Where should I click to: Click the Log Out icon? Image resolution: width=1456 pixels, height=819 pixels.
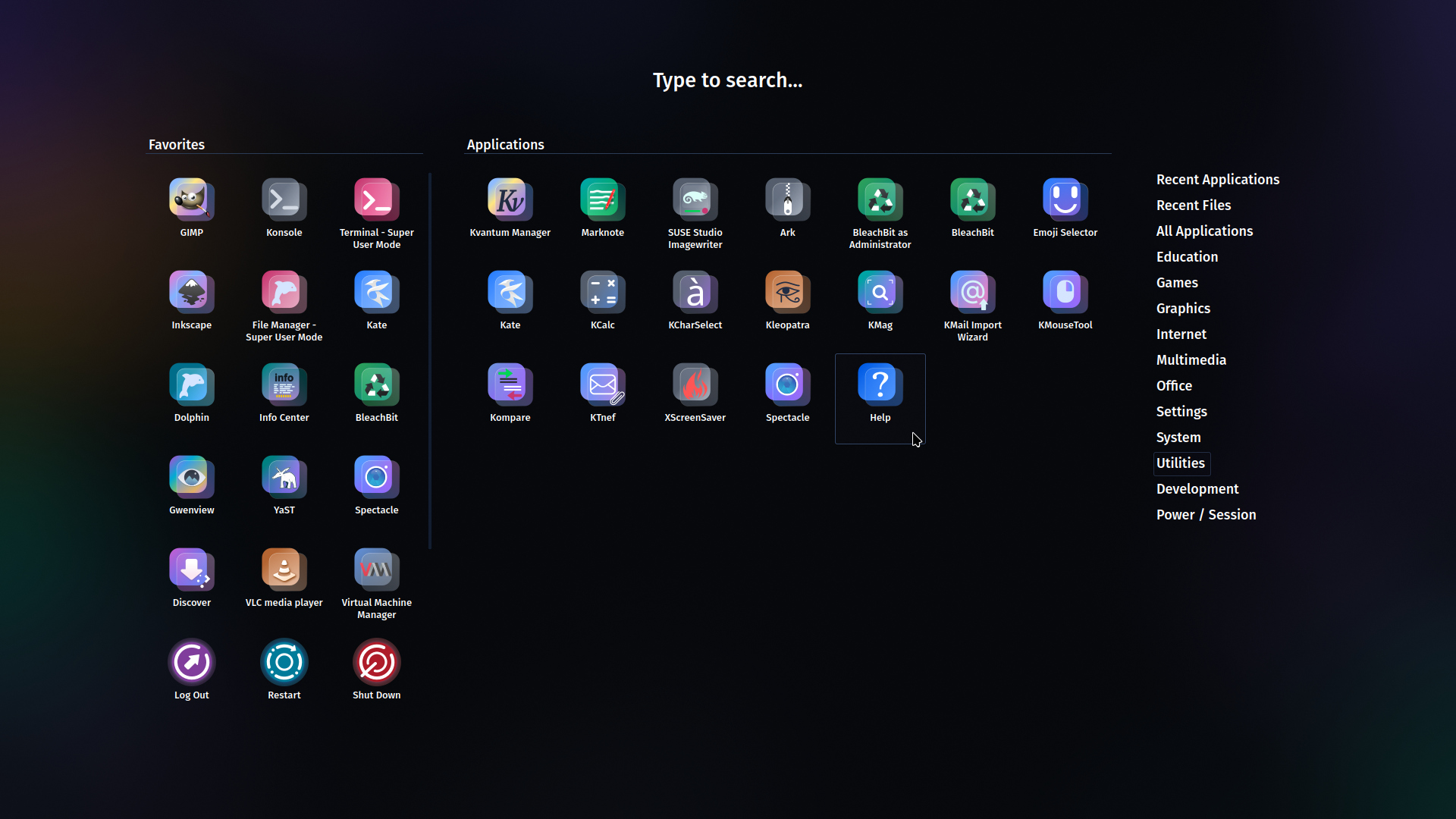[x=192, y=662]
